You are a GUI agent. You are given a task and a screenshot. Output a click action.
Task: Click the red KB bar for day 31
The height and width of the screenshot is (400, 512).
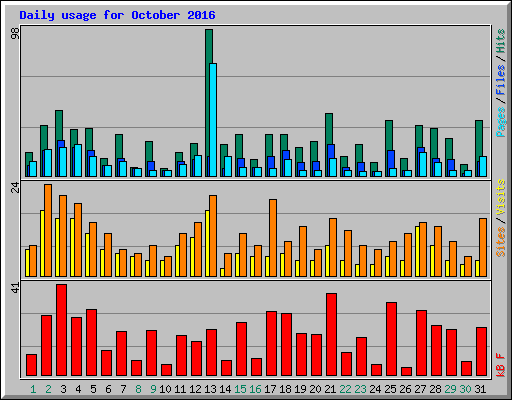click(481, 351)
